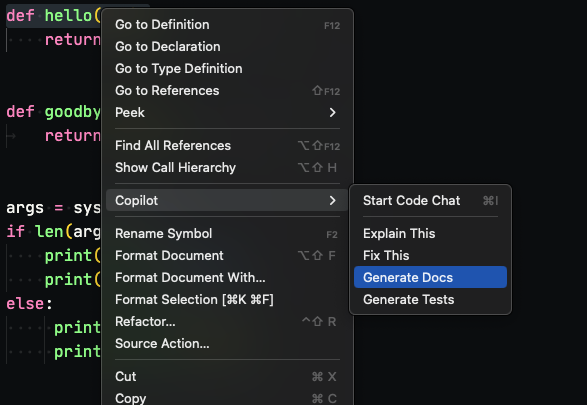Open the Refactor... menu item

[x=227, y=322]
